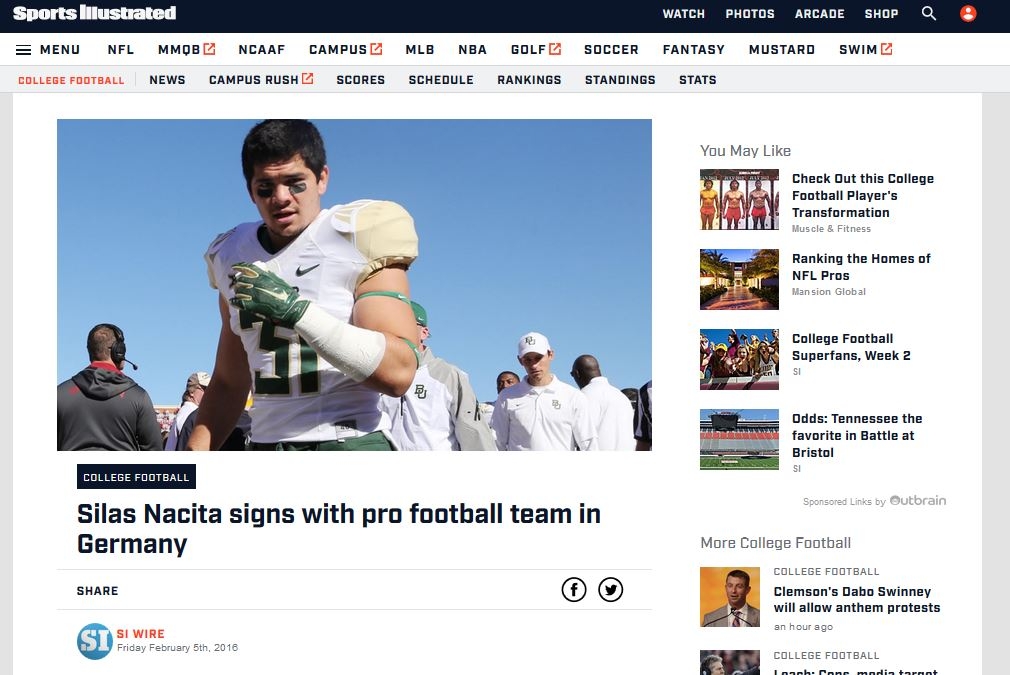Switch to the RANKINGS tab
The width and height of the screenshot is (1010, 675).
tap(529, 80)
